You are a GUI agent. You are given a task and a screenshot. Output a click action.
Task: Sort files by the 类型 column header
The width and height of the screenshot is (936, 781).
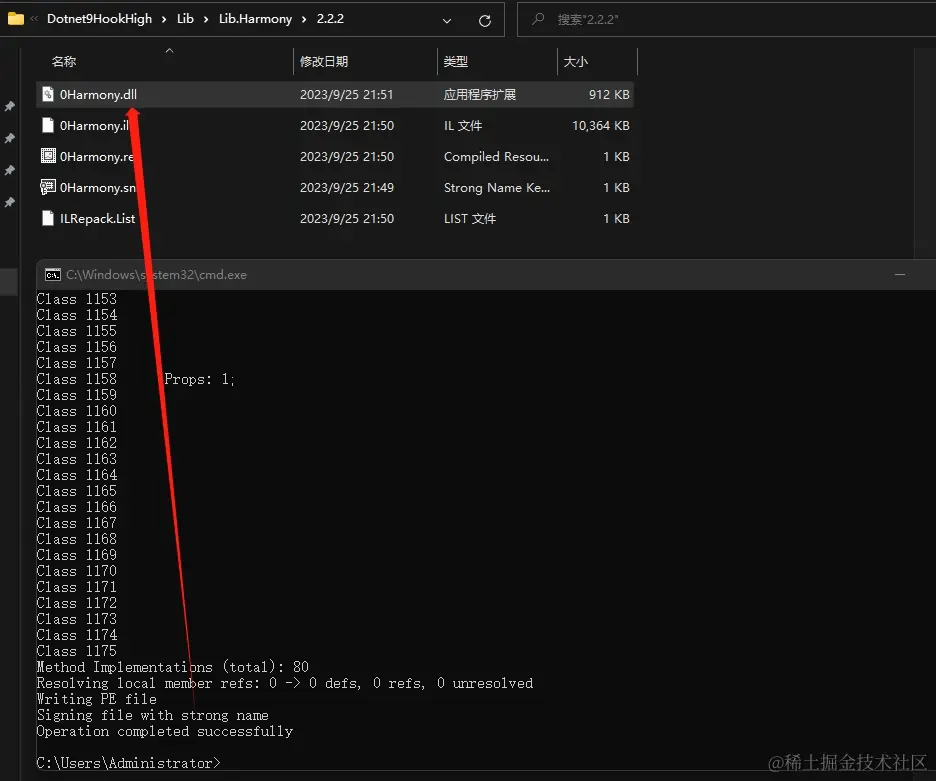(455, 62)
